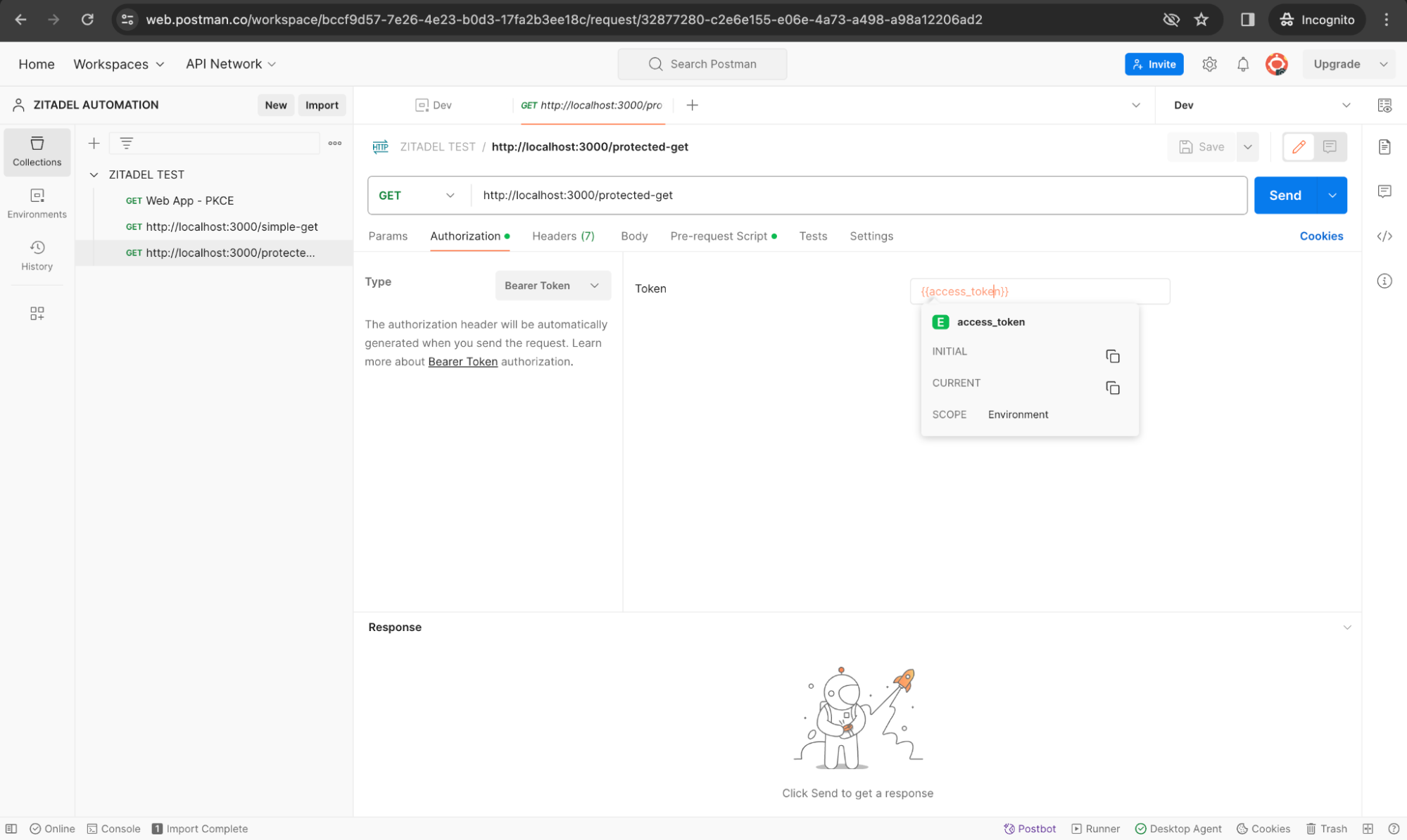Click the Send button to send request

[1285, 195]
